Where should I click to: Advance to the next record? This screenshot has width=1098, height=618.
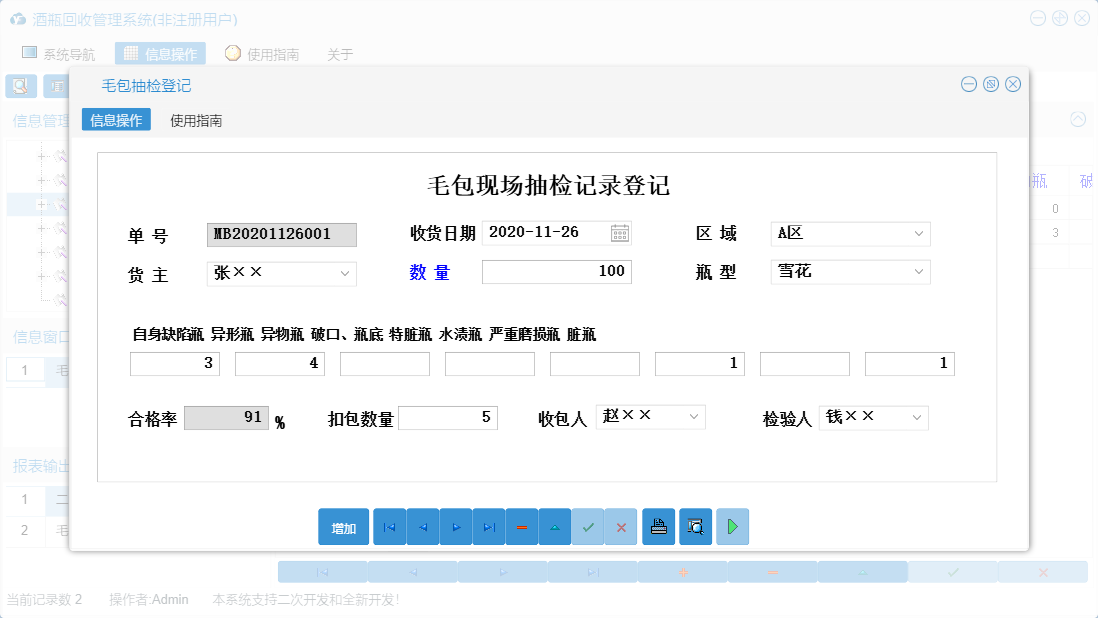456,527
